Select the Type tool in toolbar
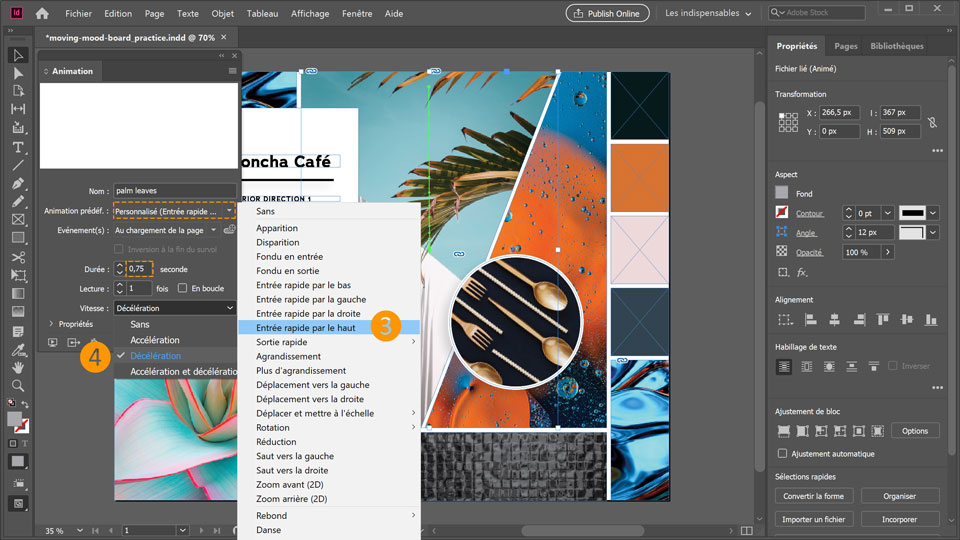Viewport: 960px width, 540px height. pos(18,147)
